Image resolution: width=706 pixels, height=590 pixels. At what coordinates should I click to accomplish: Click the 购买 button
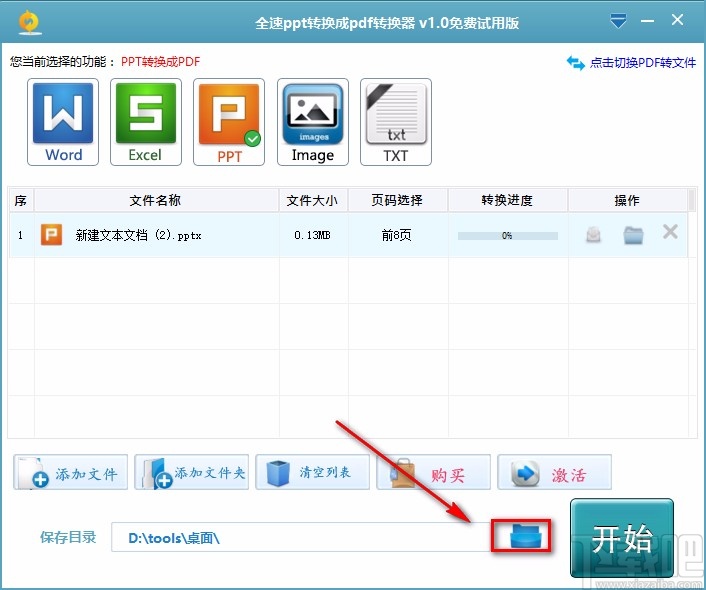[x=434, y=472]
